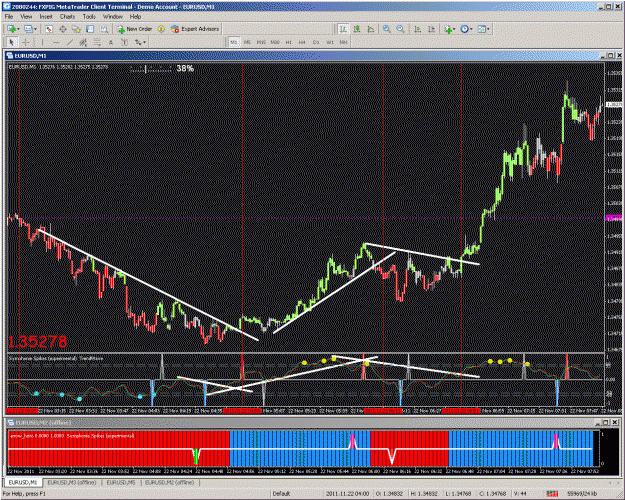Expand the New Chart dropdown arrow
Viewport: 625px width, 500px height.
[18, 29]
